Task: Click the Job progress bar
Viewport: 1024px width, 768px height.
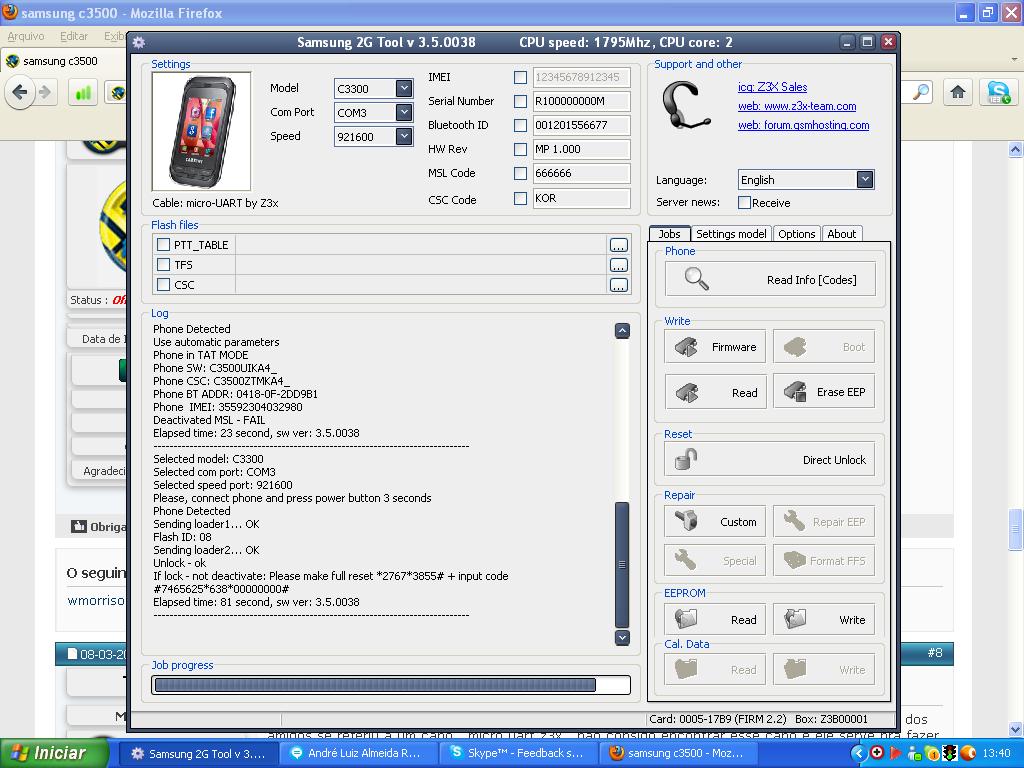Action: click(x=391, y=684)
